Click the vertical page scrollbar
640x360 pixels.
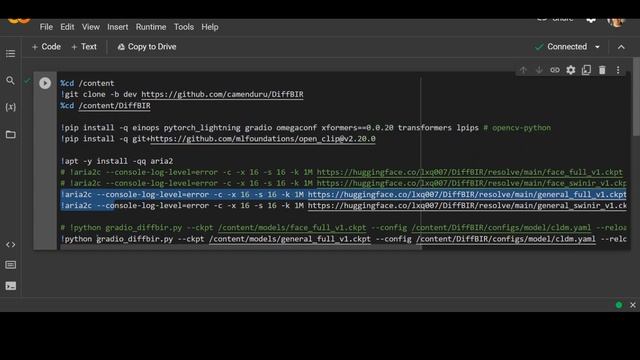coord(636,97)
